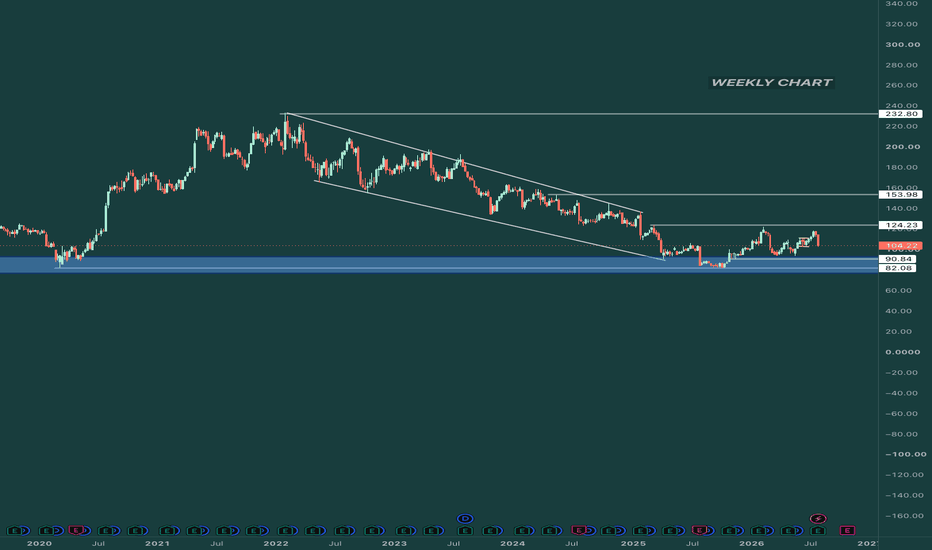Click the −100.00 price scale value
This screenshot has width=932, height=550.
[x=905, y=454]
